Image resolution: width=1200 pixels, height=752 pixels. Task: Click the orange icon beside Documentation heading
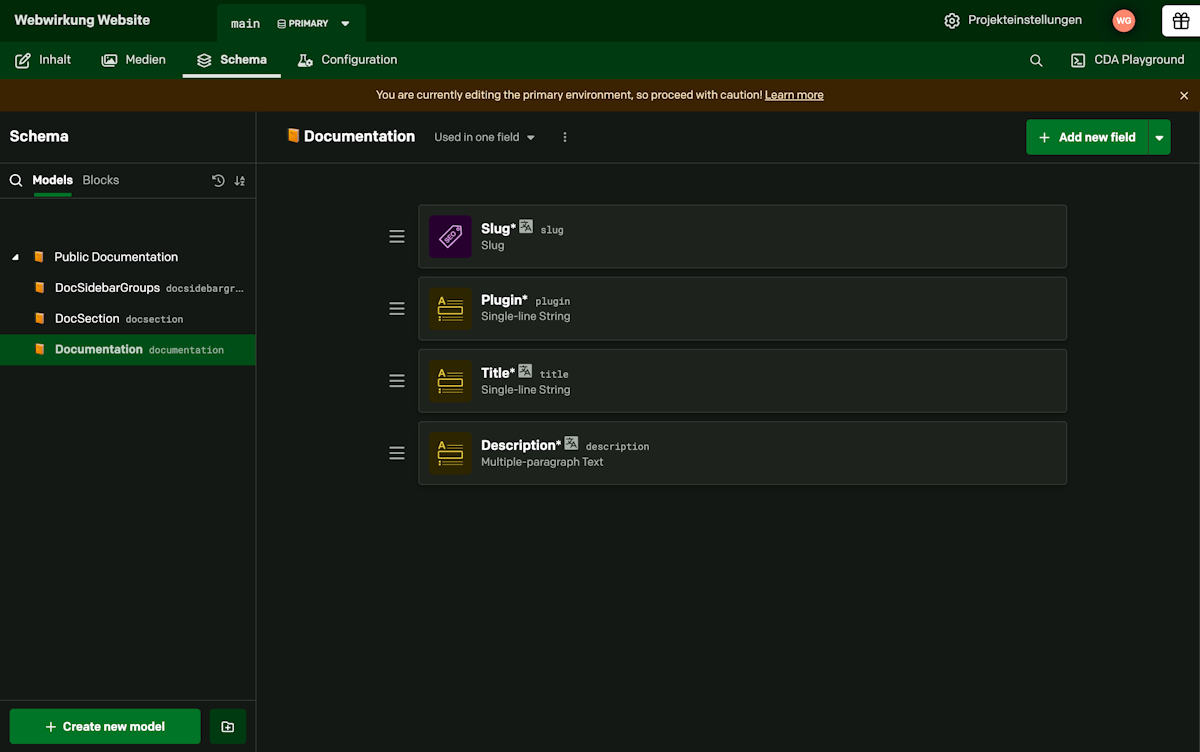click(293, 136)
